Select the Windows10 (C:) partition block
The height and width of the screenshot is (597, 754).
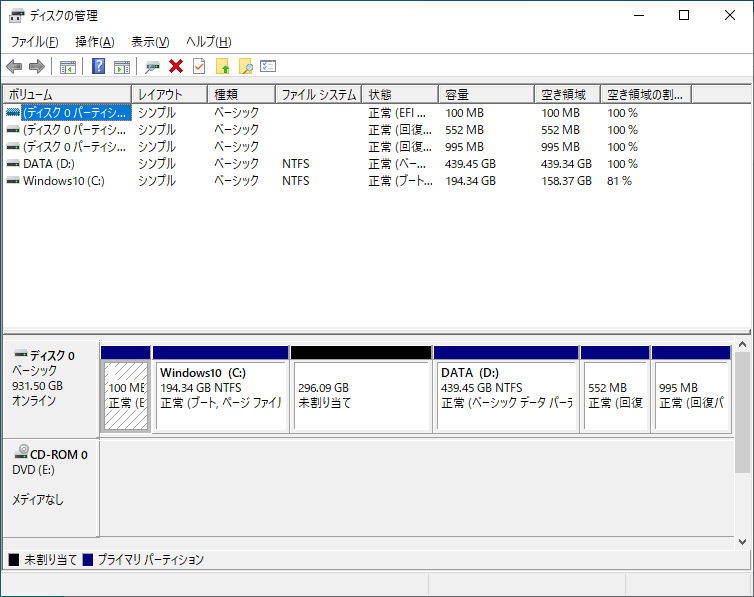[221, 389]
